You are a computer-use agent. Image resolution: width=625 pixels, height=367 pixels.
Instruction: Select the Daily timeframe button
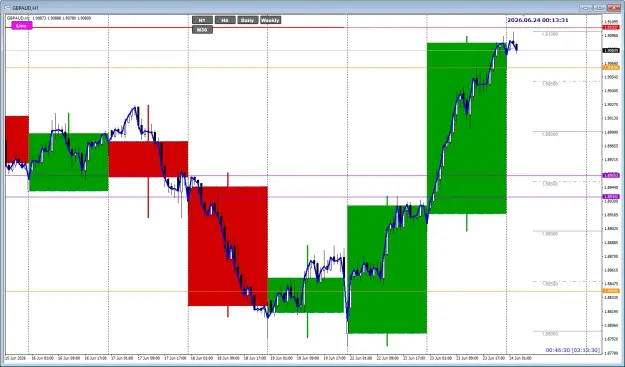248,20
